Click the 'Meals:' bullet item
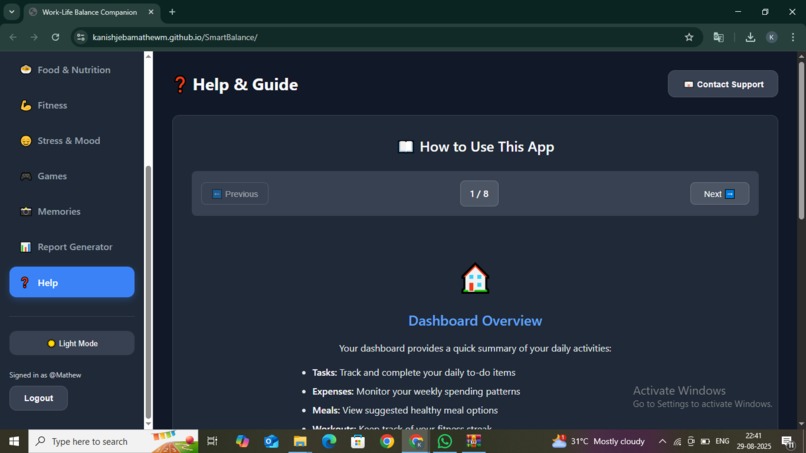806x453 pixels. coord(405,410)
